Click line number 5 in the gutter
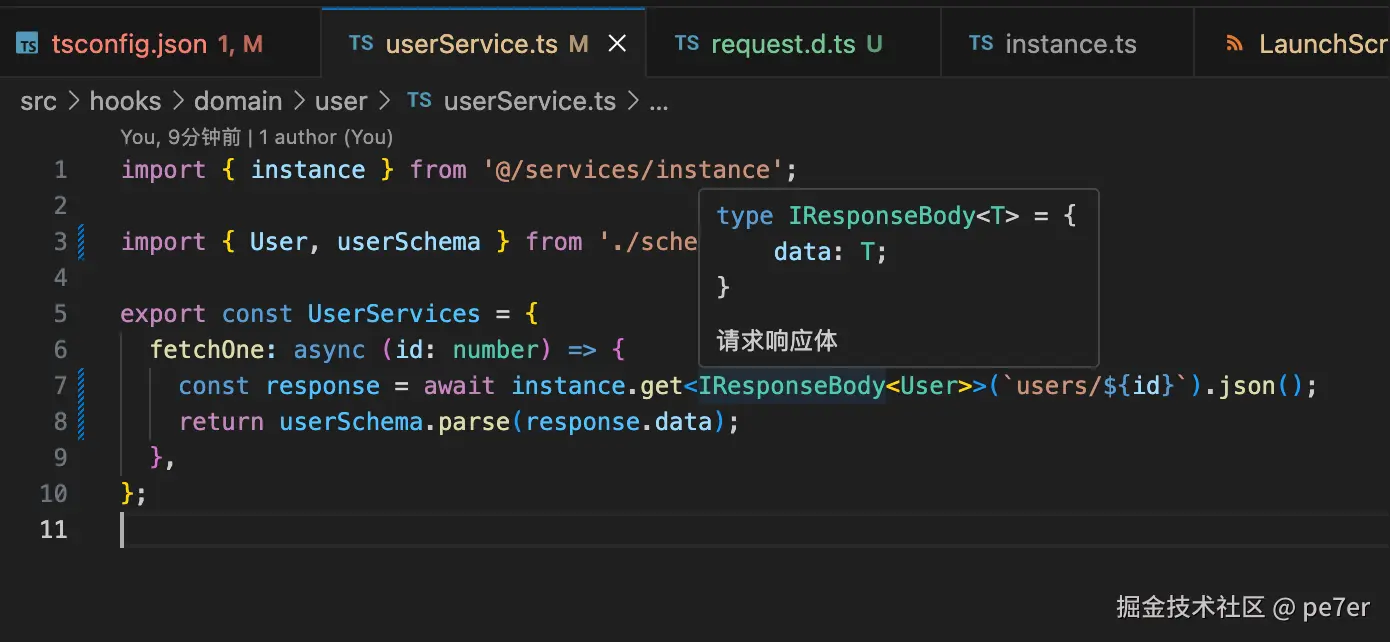1390x642 pixels. coord(61,314)
